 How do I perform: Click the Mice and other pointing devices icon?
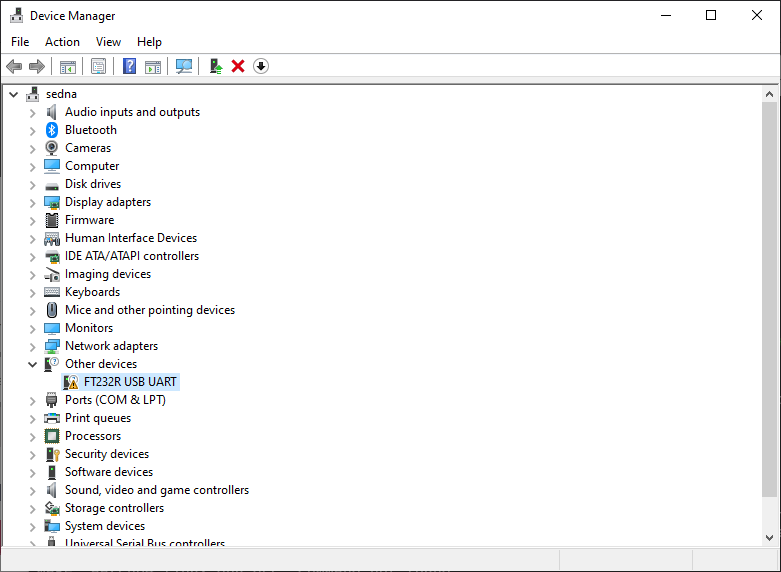pos(52,310)
